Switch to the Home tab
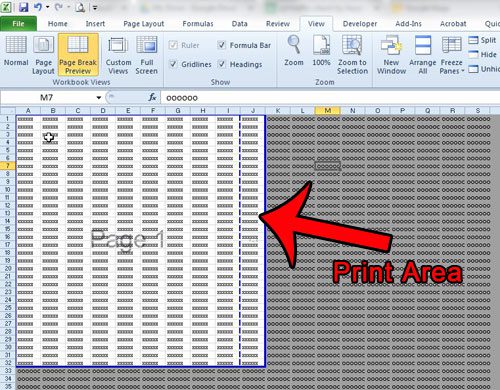 (x=58, y=24)
